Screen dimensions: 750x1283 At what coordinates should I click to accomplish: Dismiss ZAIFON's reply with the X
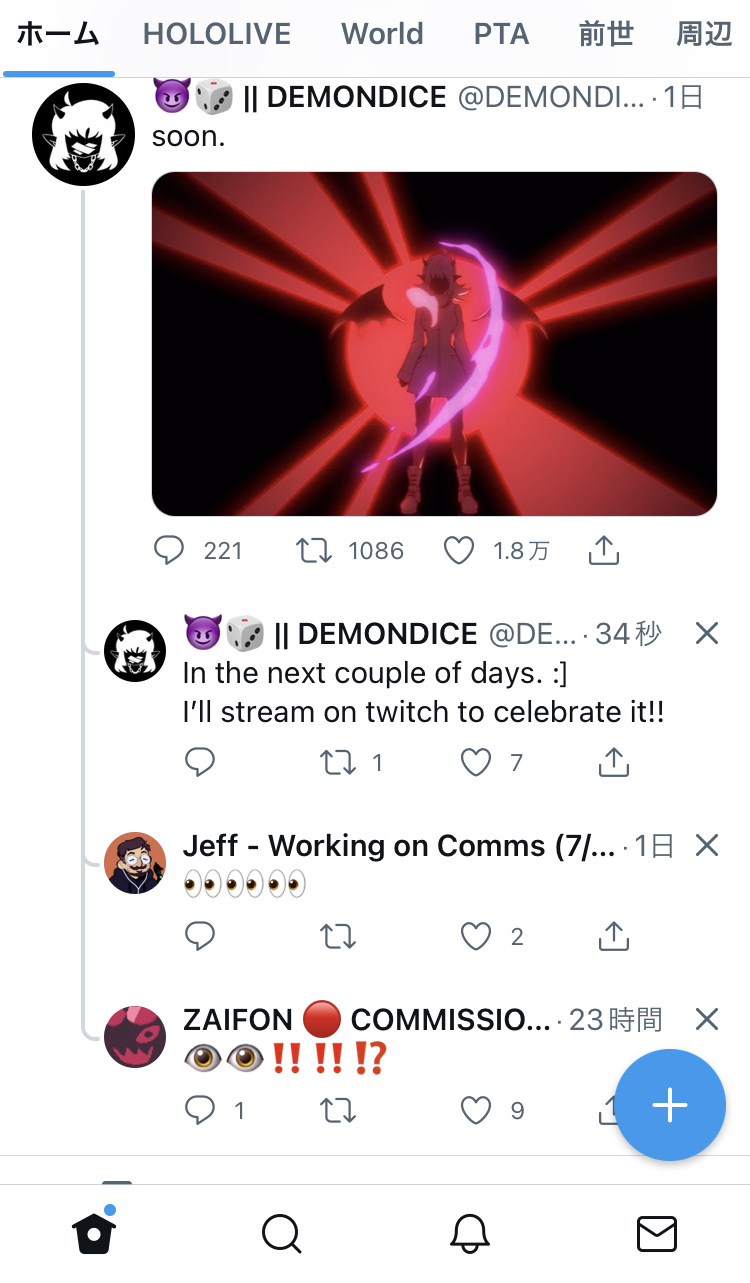(707, 1019)
